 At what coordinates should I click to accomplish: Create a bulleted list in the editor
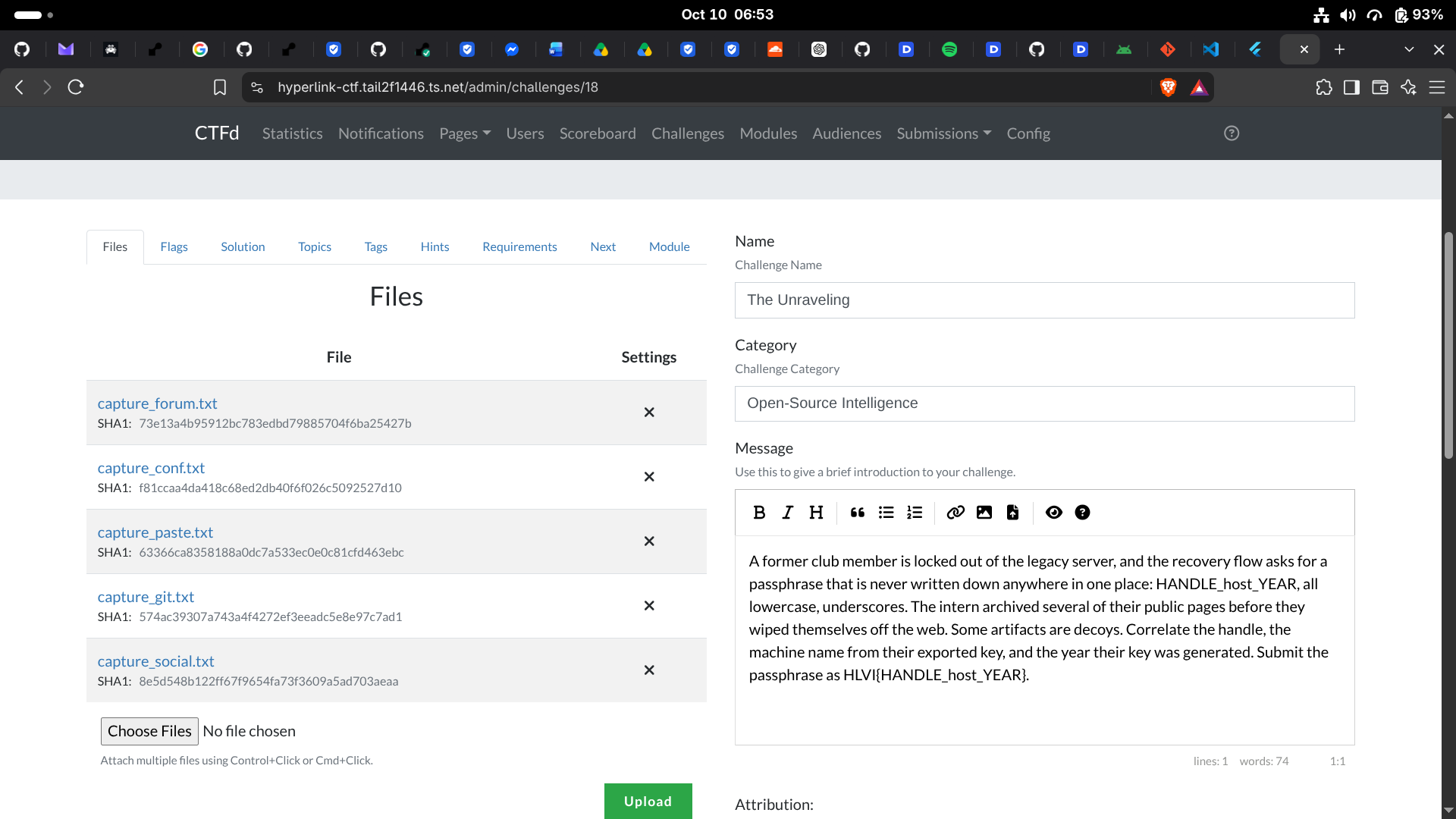(x=886, y=513)
